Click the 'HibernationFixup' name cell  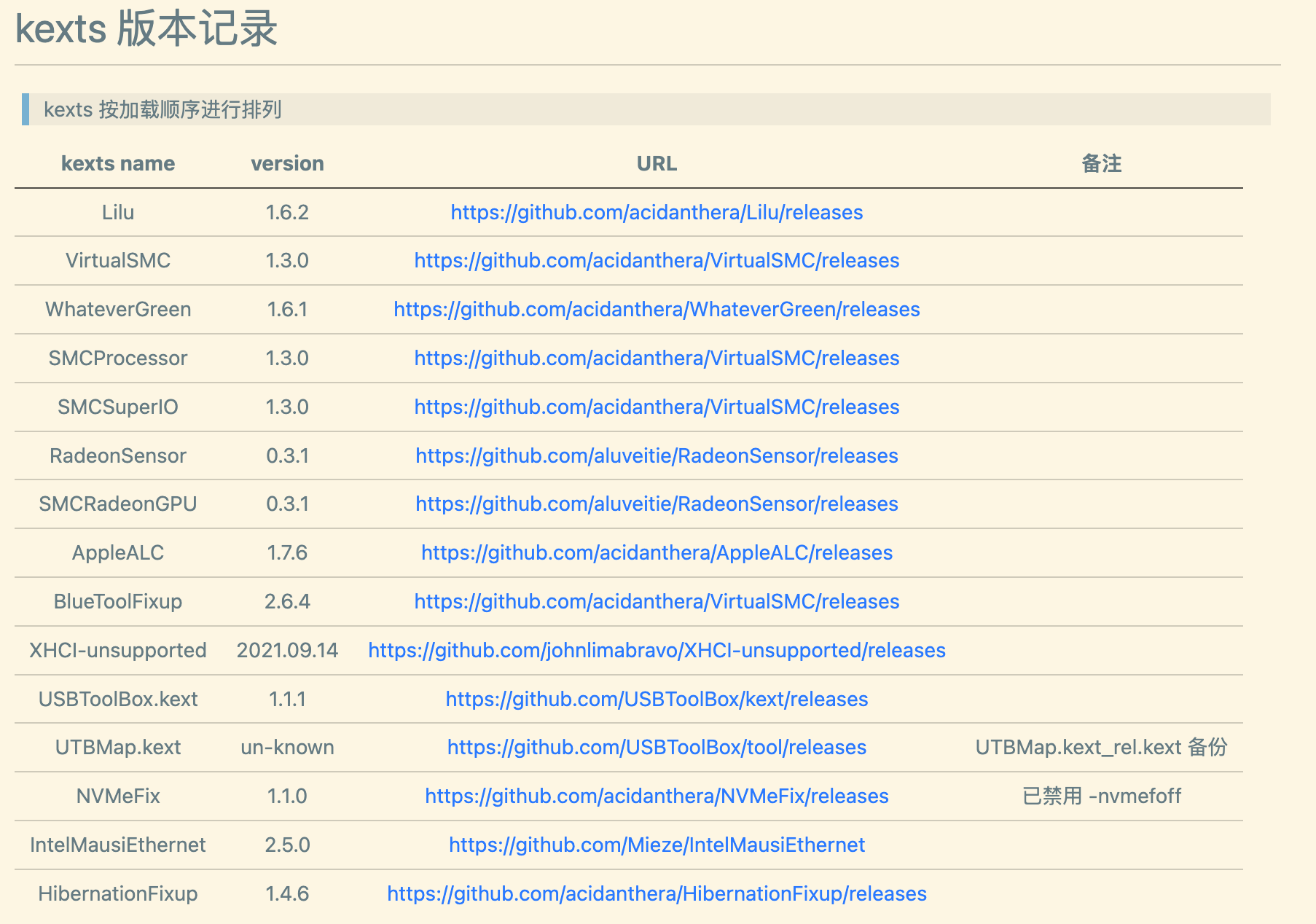tap(118, 893)
